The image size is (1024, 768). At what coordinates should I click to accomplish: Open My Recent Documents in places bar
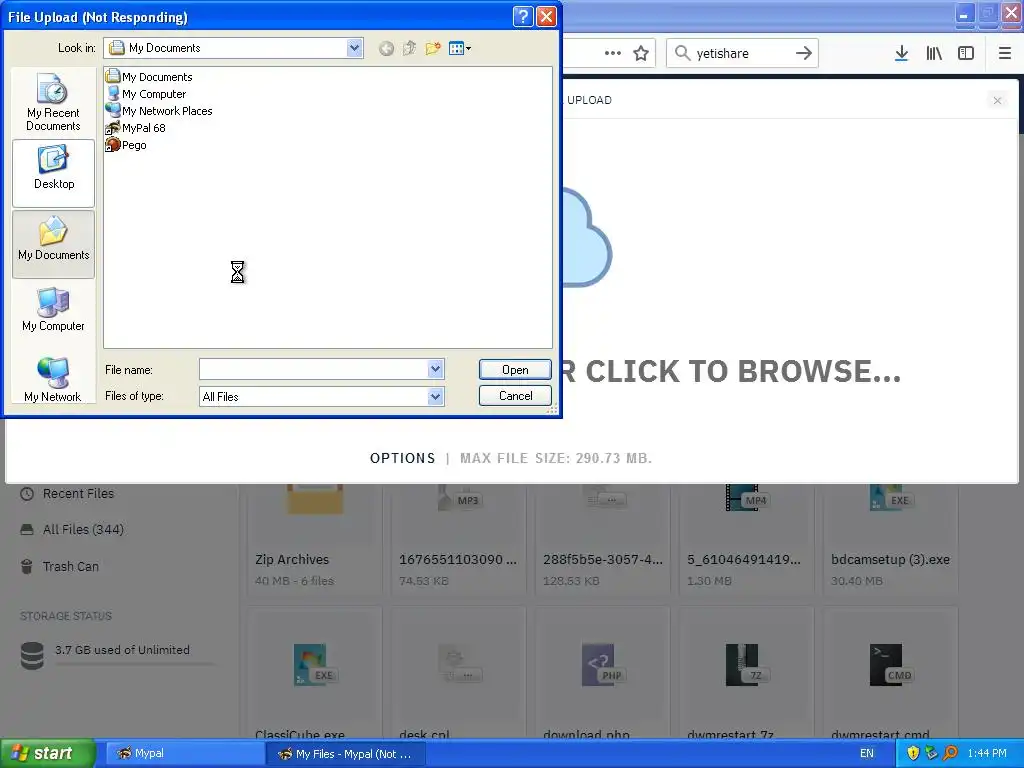[x=53, y=102]
